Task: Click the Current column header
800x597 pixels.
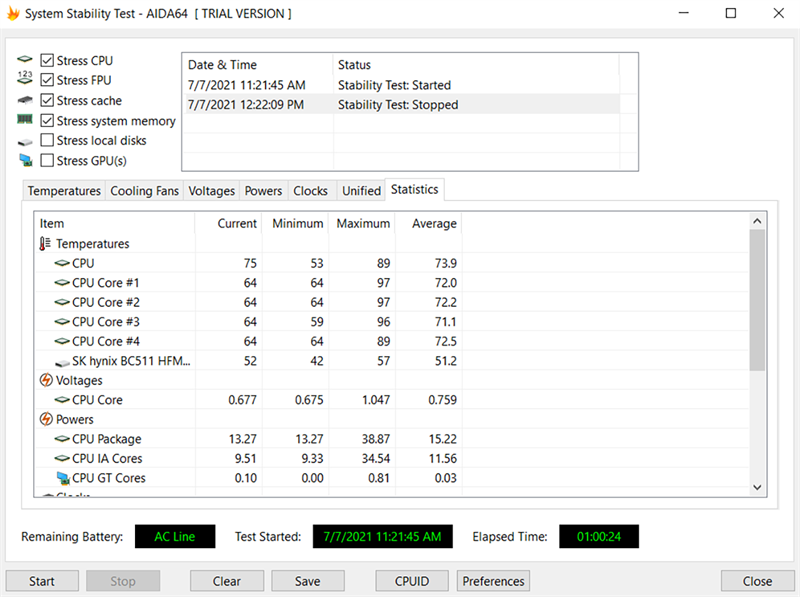Action: pyautogui.click(x=228, y=223)
